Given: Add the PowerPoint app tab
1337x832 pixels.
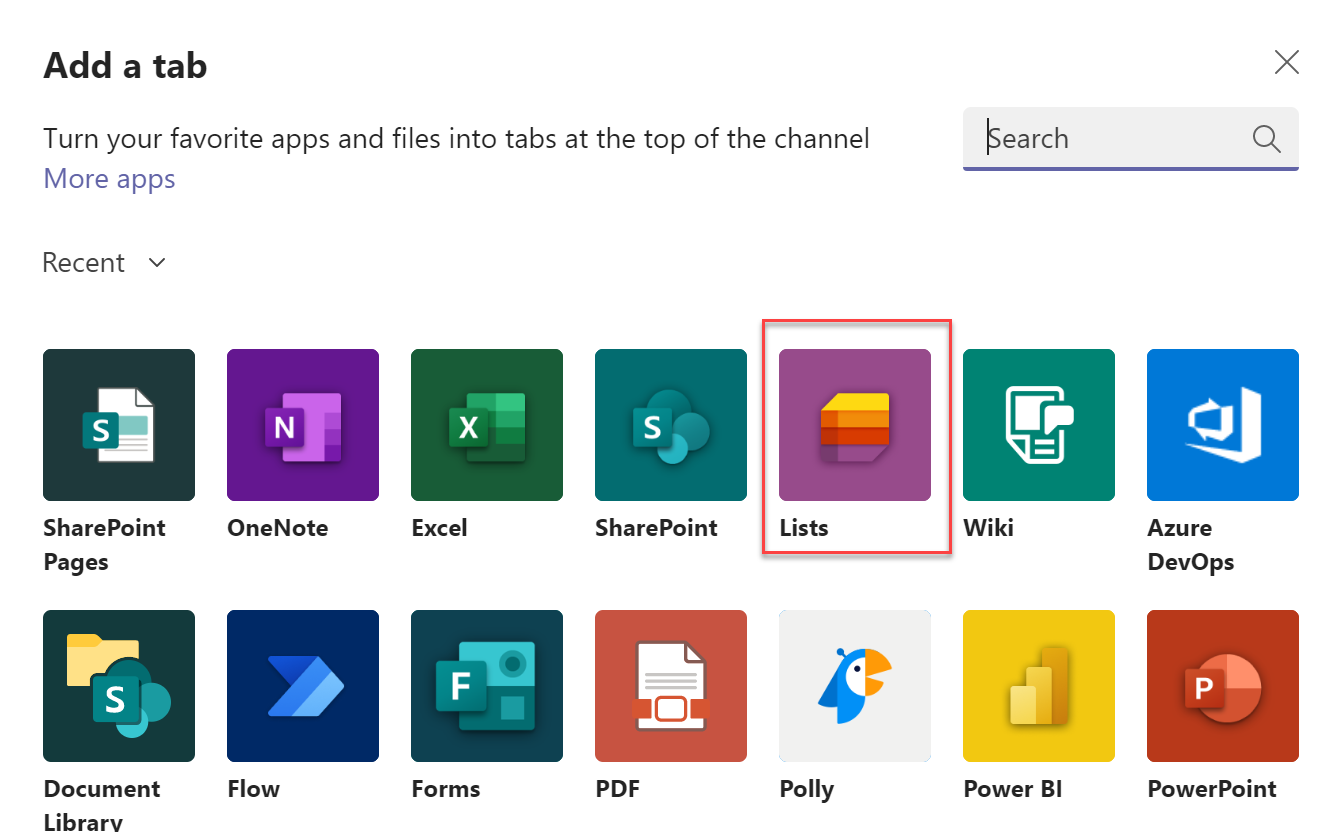Looking at the screenshot, I should click(x=1223, y=686).
